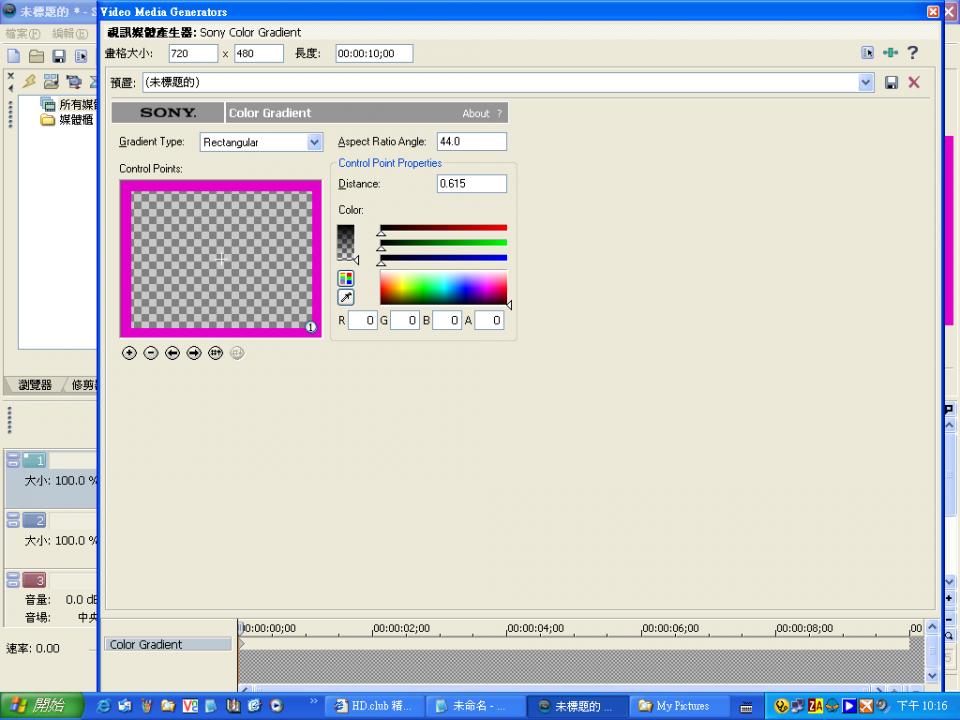
Task: Open Windows Media Player quick launch icon
Action: (x=277, y=705)
